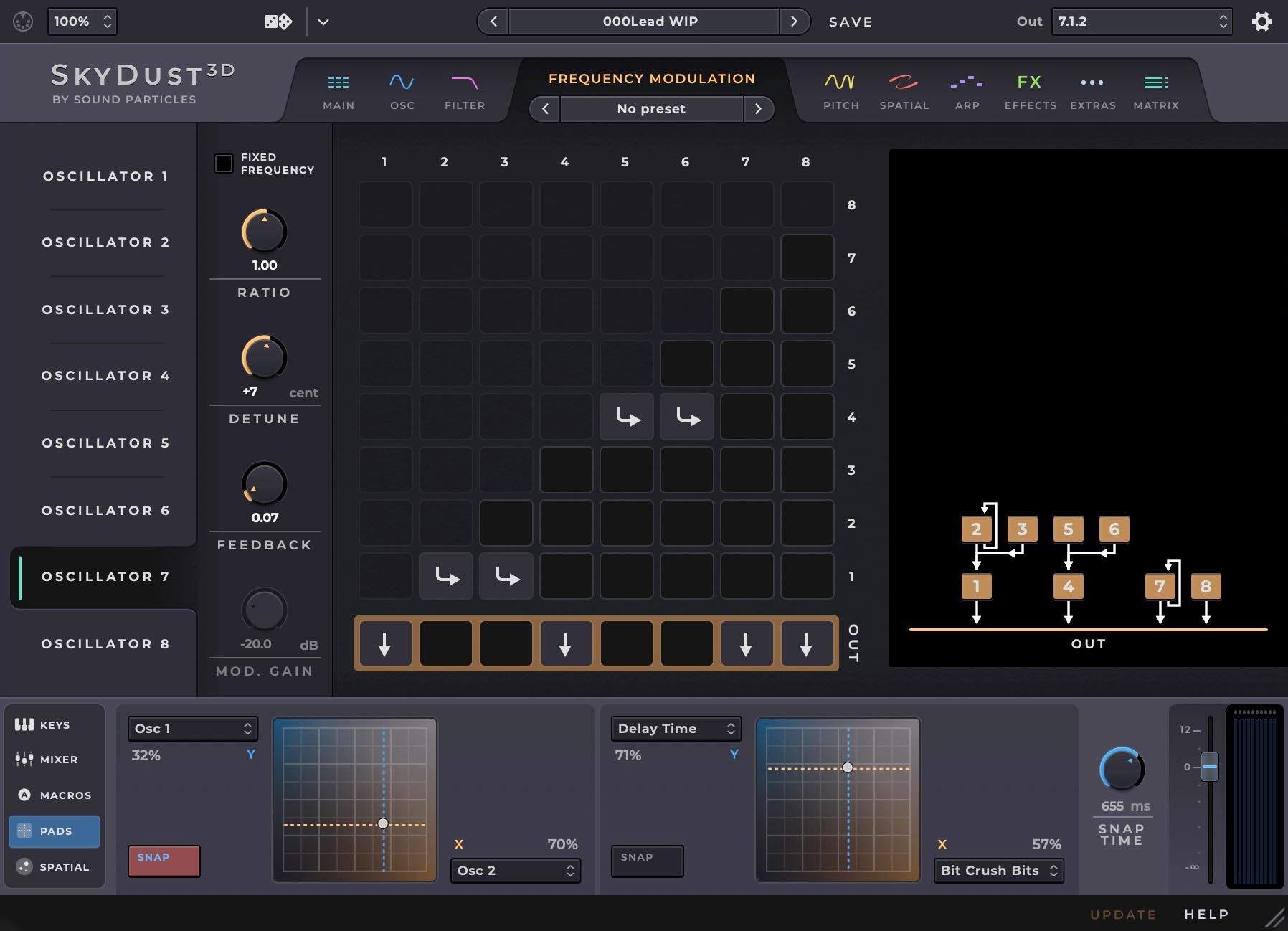Enable the Fixed Frequency checkbox
The width and height of the screenshot is (1288, 931).
[x=222, y=164]
